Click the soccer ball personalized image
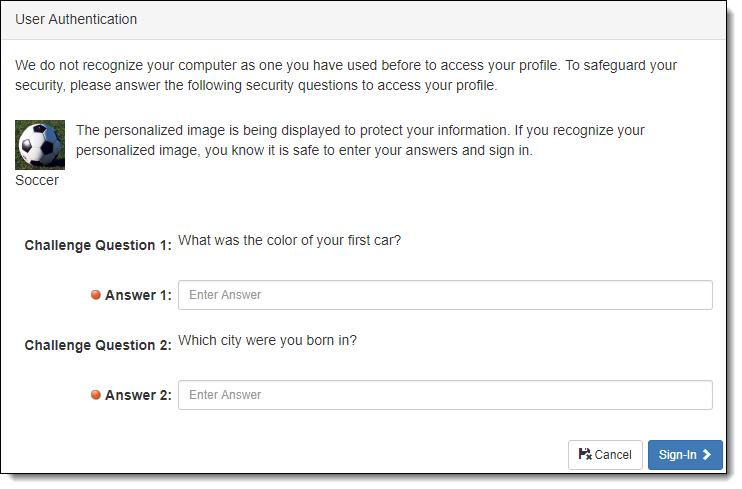The height and width of the screenshot is (489, 742). coord(40,145)
